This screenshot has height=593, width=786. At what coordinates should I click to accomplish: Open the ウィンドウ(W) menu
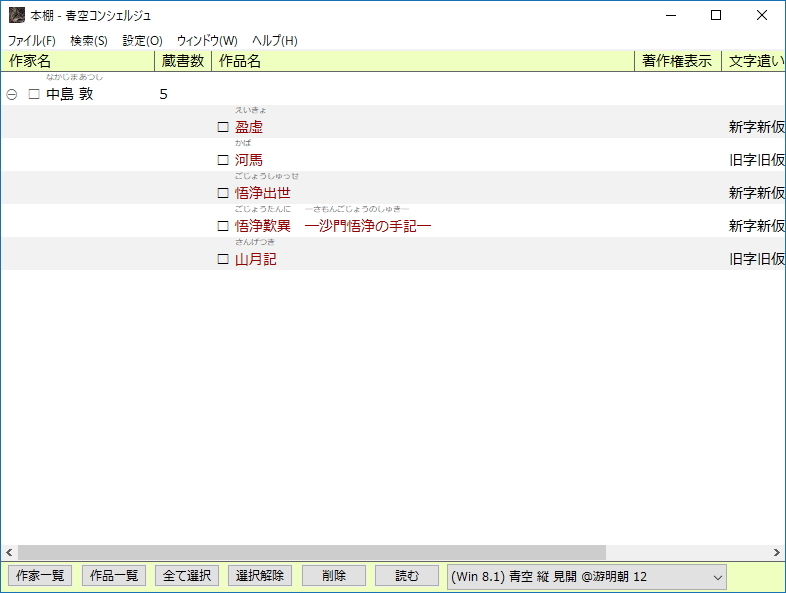[207, 41]
